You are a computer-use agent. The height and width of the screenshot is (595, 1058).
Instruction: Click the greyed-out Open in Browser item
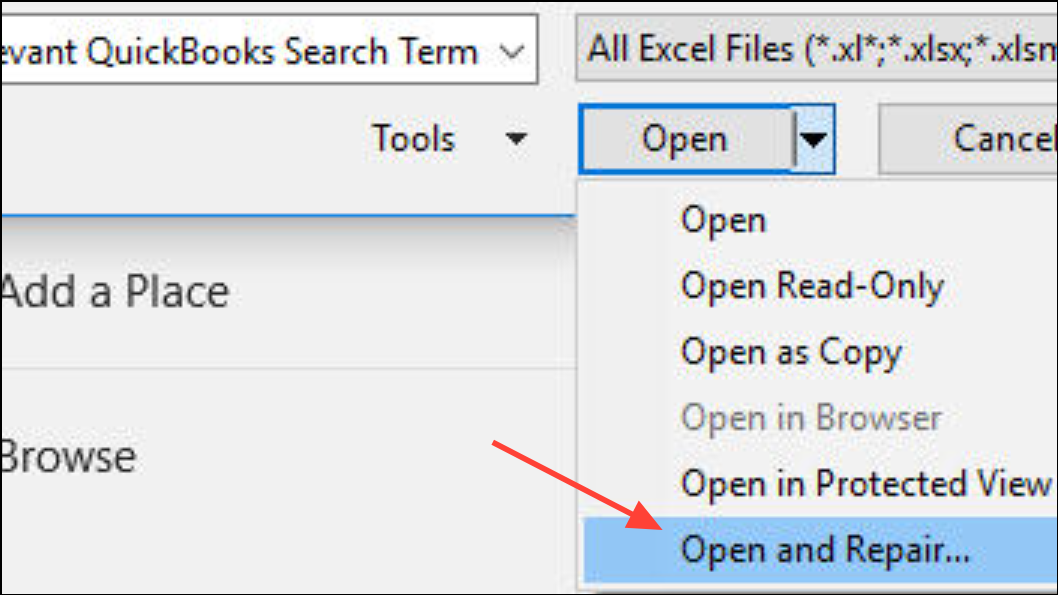click(811, 418)
